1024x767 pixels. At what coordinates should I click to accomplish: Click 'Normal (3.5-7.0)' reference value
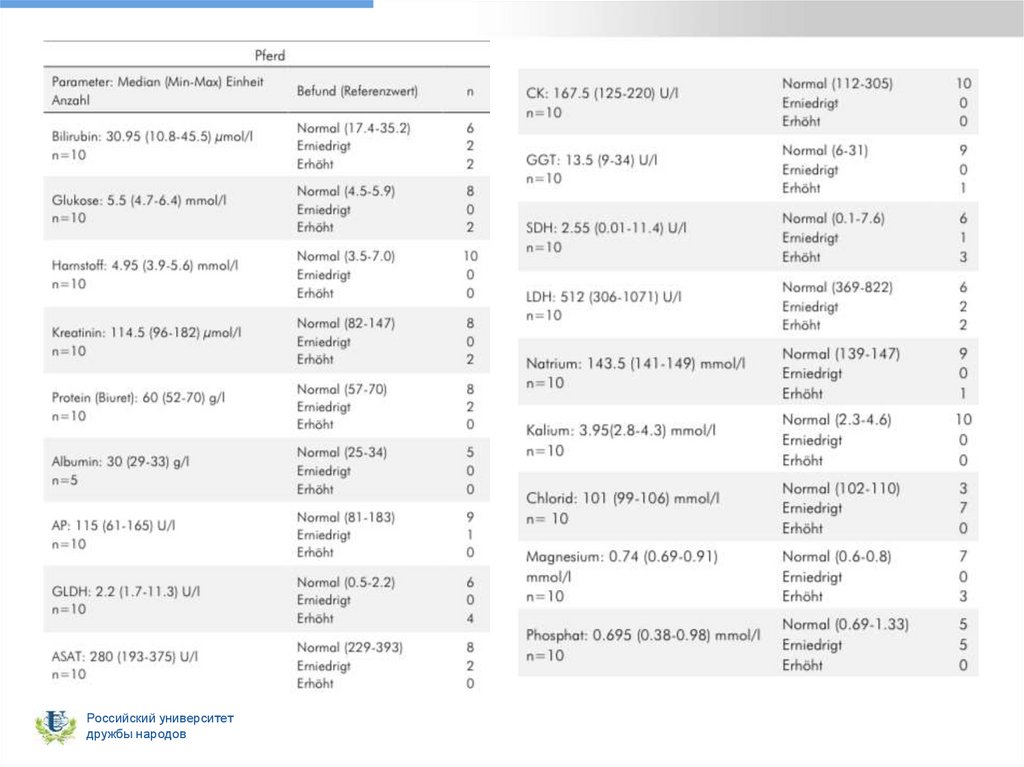point(345,256)
